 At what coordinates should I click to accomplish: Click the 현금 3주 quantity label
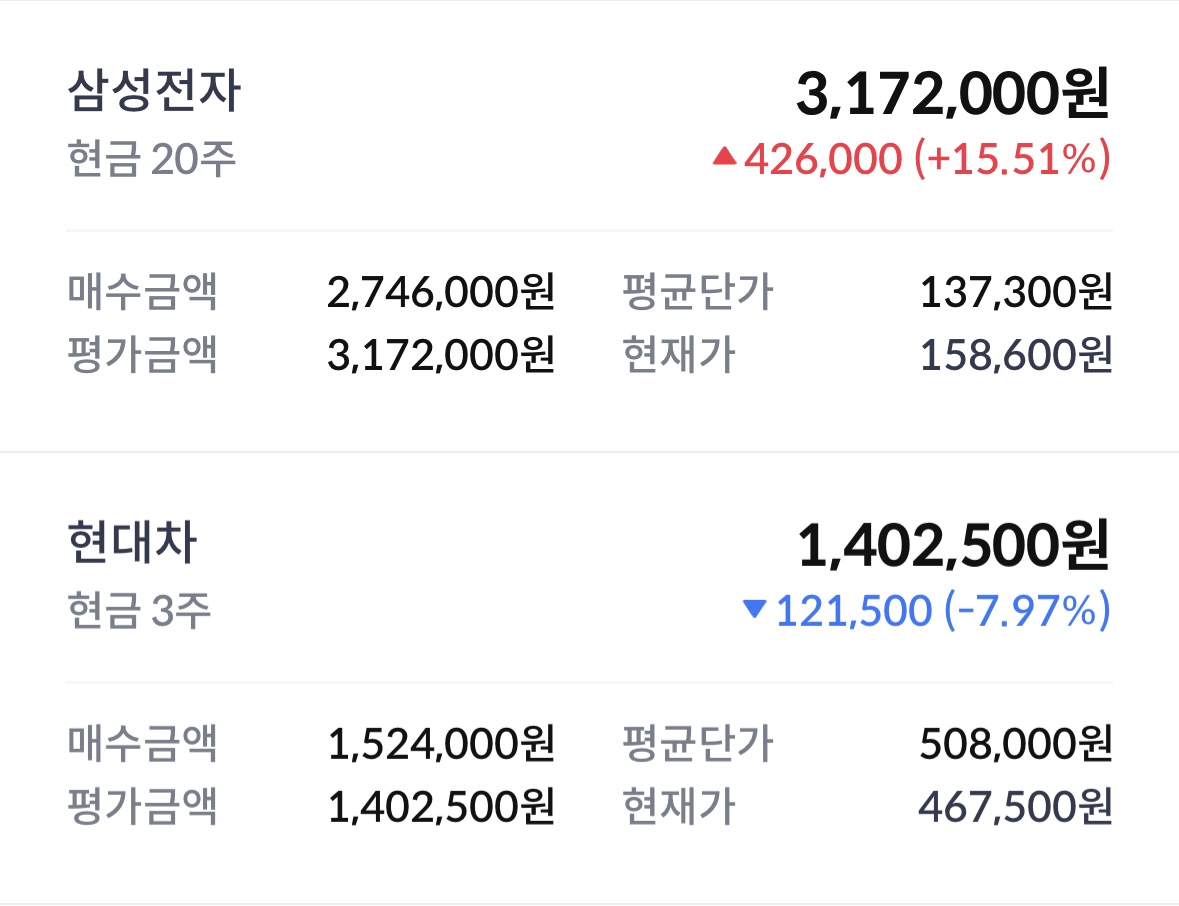(x=140, y=611)
